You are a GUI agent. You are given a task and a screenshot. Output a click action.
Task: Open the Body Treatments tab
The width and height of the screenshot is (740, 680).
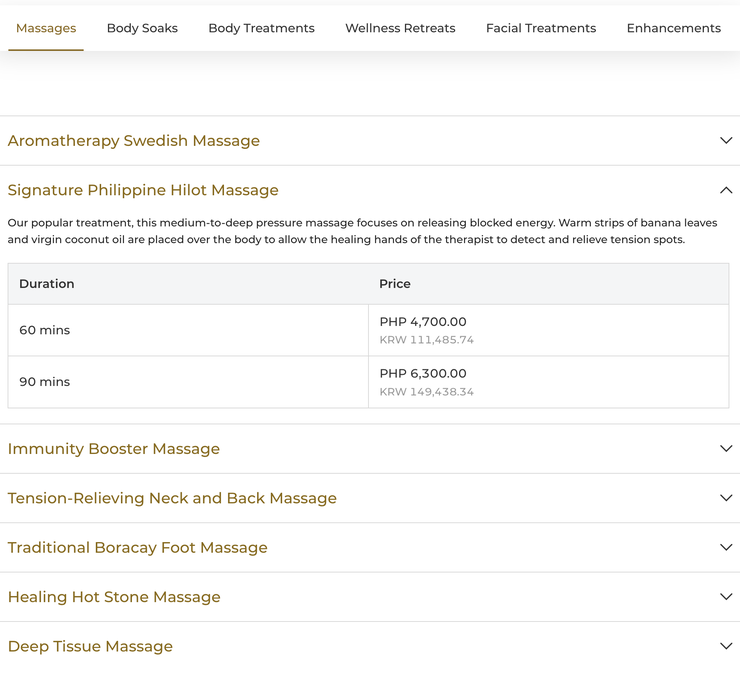(x=261, y=28)
